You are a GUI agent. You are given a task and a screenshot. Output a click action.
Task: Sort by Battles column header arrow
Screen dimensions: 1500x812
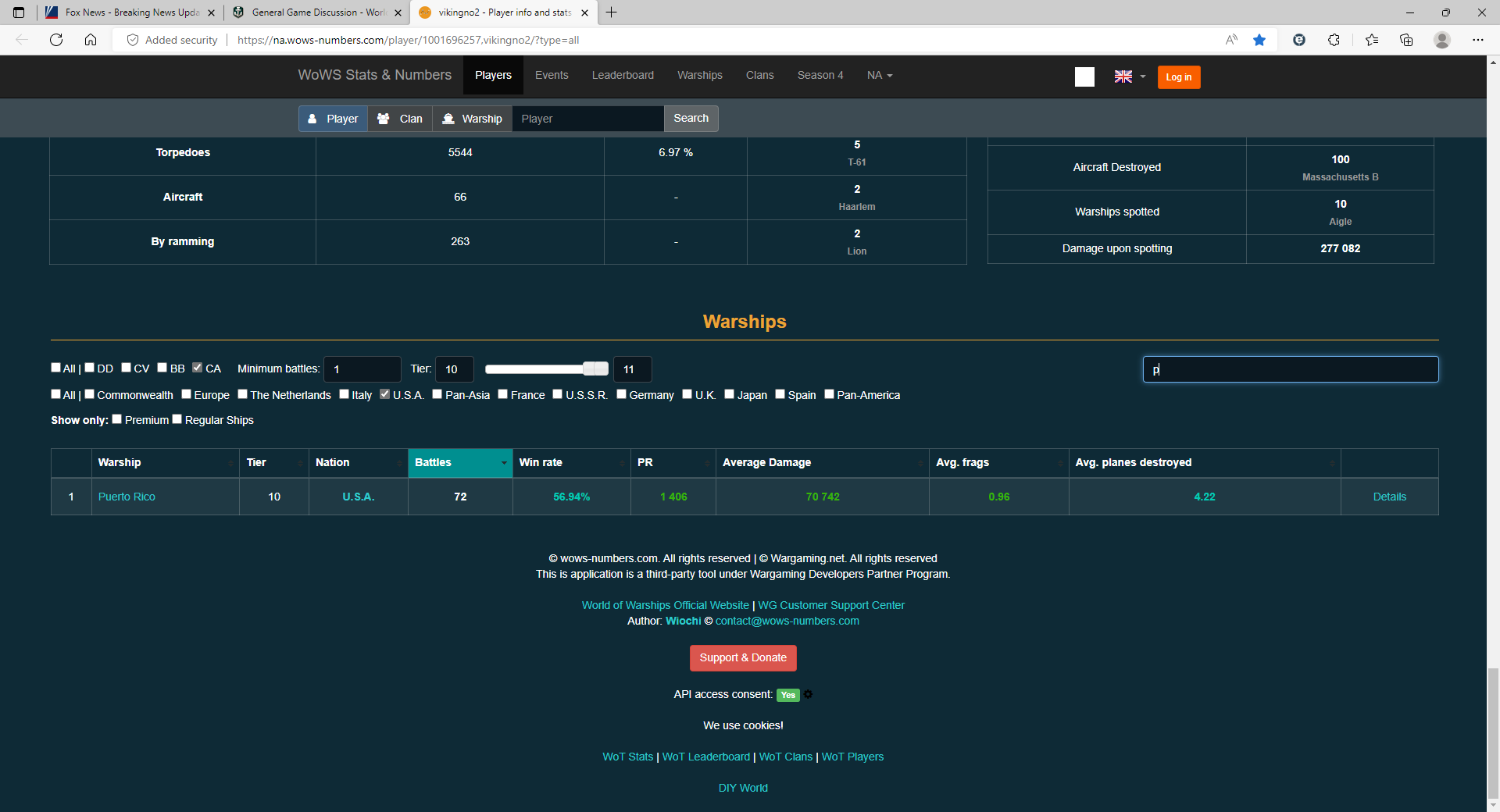tap(504, 463)
